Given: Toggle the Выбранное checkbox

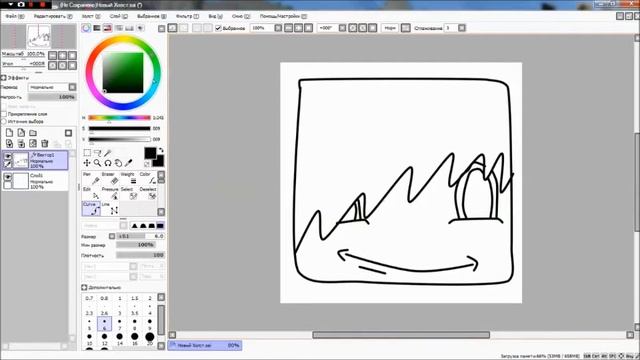Looking at the screenshot, I should click(x=218, y=28).
